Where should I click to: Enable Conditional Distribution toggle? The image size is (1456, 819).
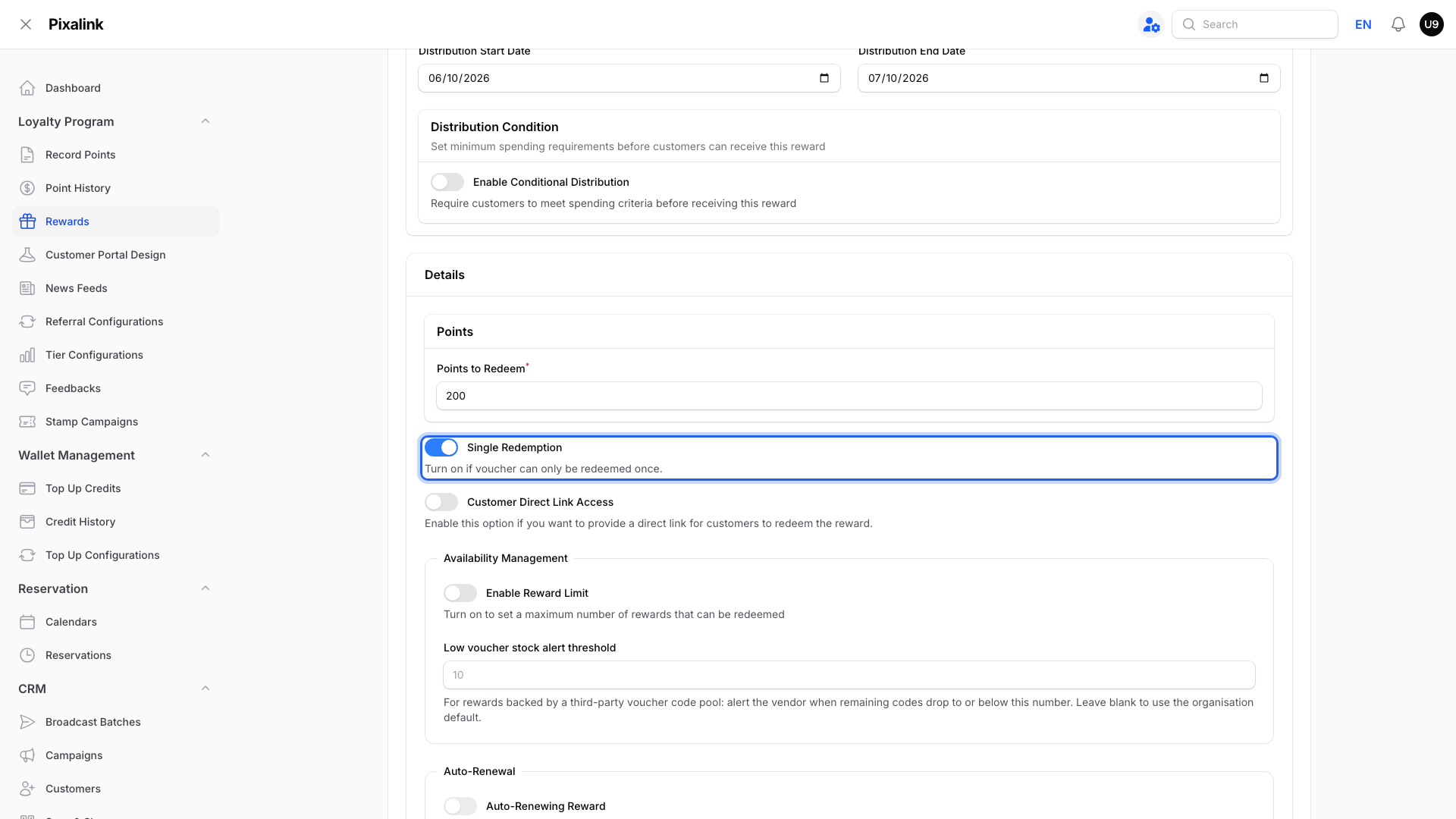[x=447, y=182]
